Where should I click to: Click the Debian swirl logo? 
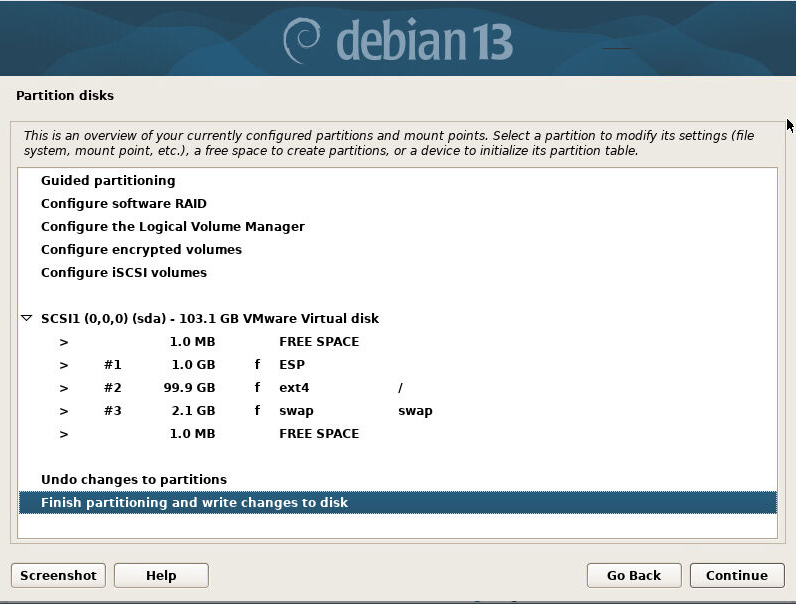tap(301, 41)
